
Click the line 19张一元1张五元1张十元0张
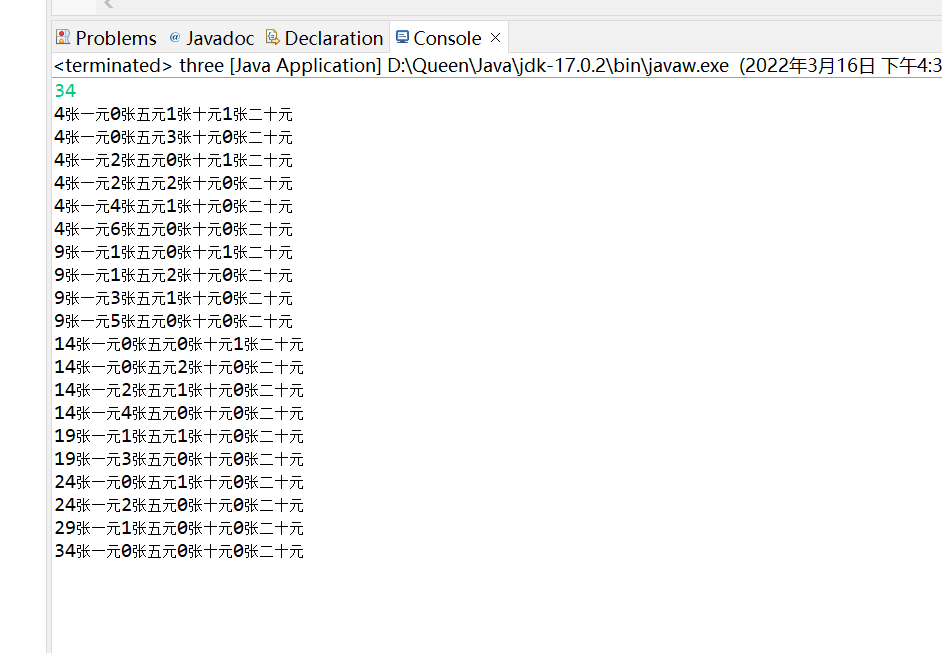coord(179,436)
